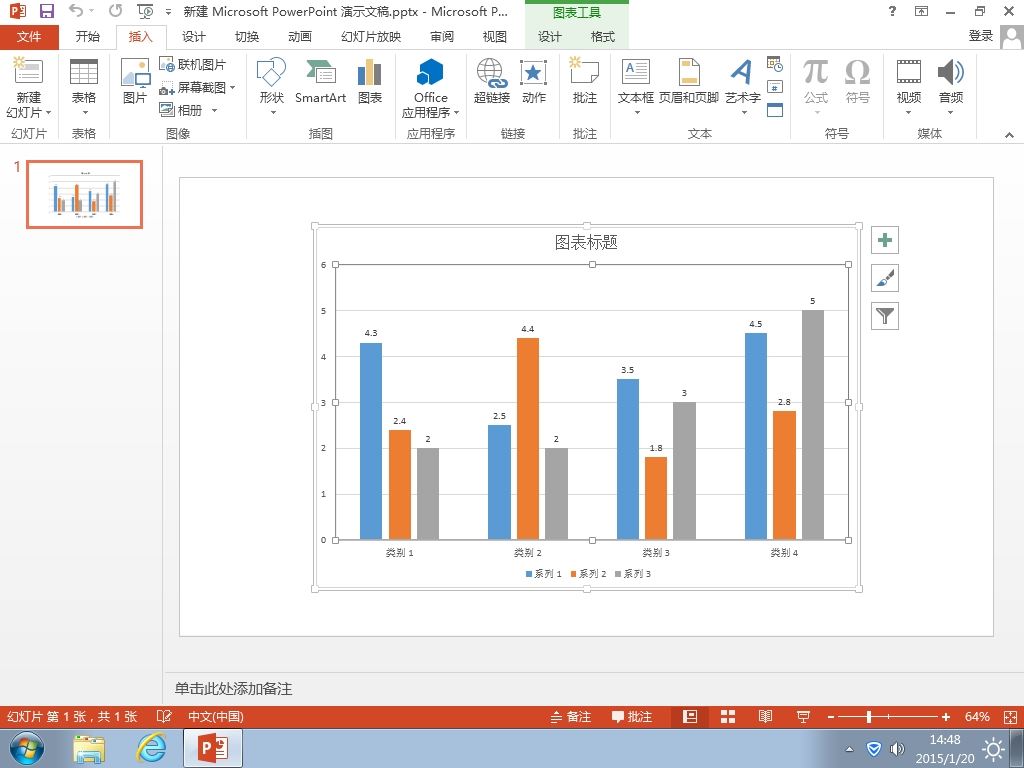Switch to Normal view in status bar

690,716
